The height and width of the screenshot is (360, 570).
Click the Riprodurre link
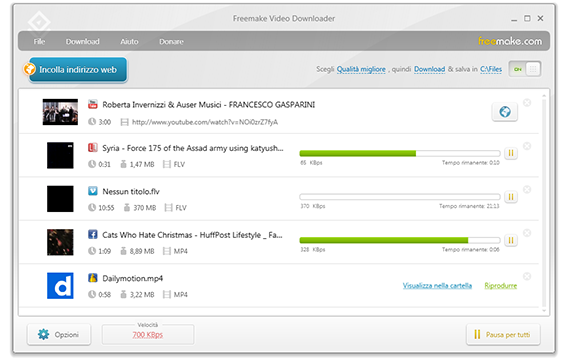click(501, 285)
